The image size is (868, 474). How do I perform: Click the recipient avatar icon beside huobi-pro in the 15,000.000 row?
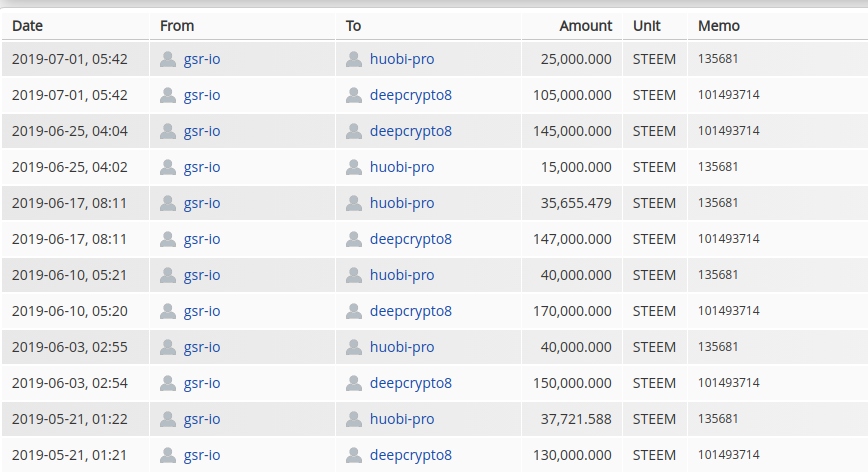pos(354,167)
